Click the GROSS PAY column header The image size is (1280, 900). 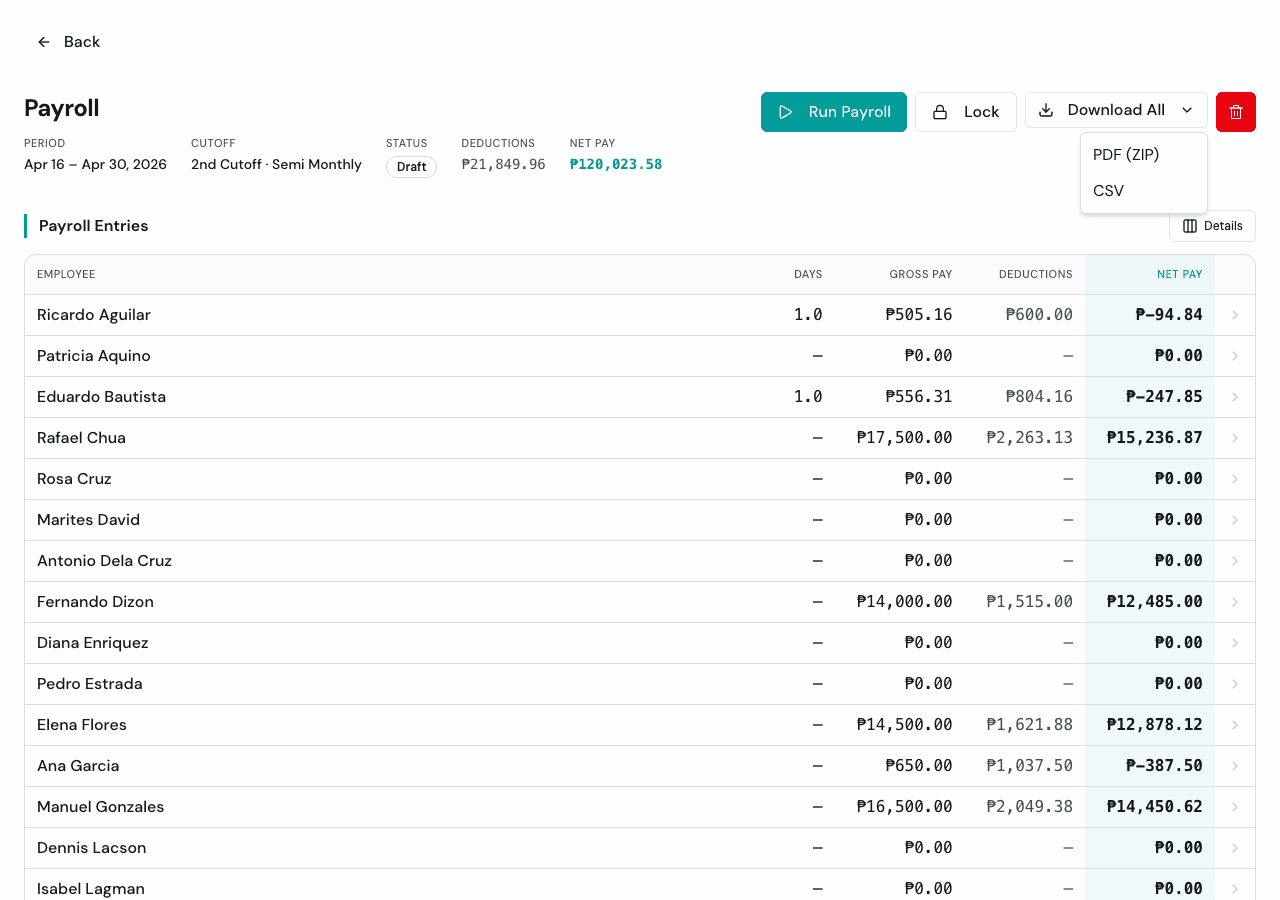pos(921,274)
